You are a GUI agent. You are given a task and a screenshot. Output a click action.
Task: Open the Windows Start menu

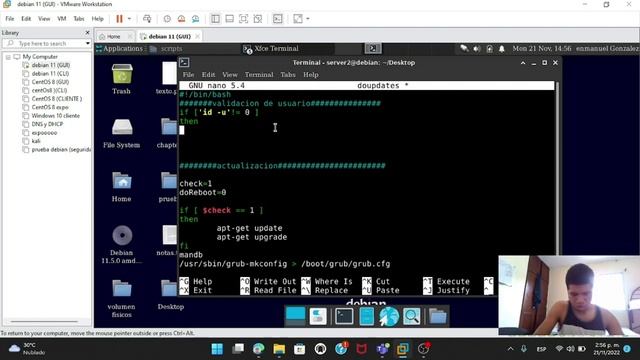coord(217,349)
